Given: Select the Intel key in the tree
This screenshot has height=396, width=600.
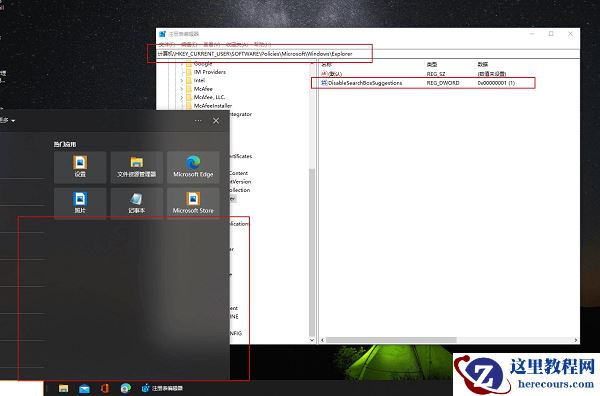Looking at the screenshot, I should pyautogui.click(x=199, y=80).
